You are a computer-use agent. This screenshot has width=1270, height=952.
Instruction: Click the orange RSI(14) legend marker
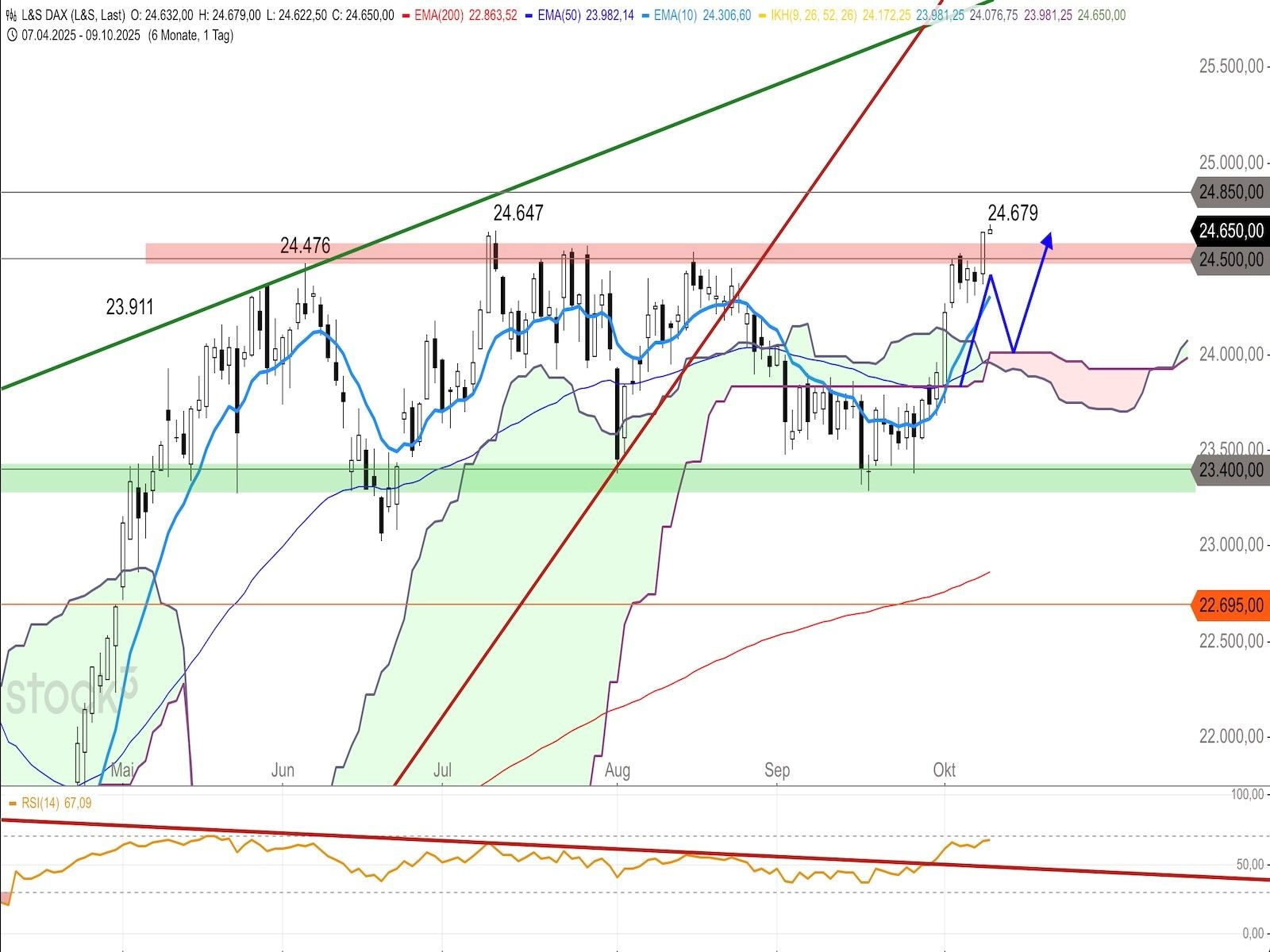[12, 803]
